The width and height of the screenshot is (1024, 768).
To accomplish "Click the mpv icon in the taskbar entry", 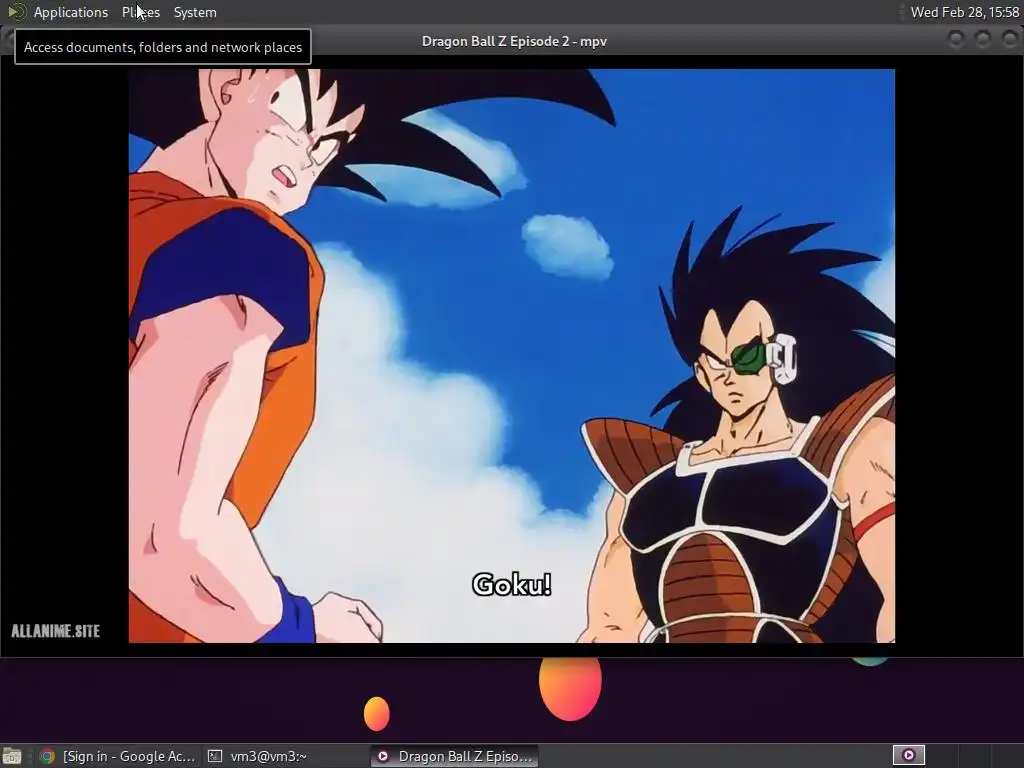I will [383, 756].
